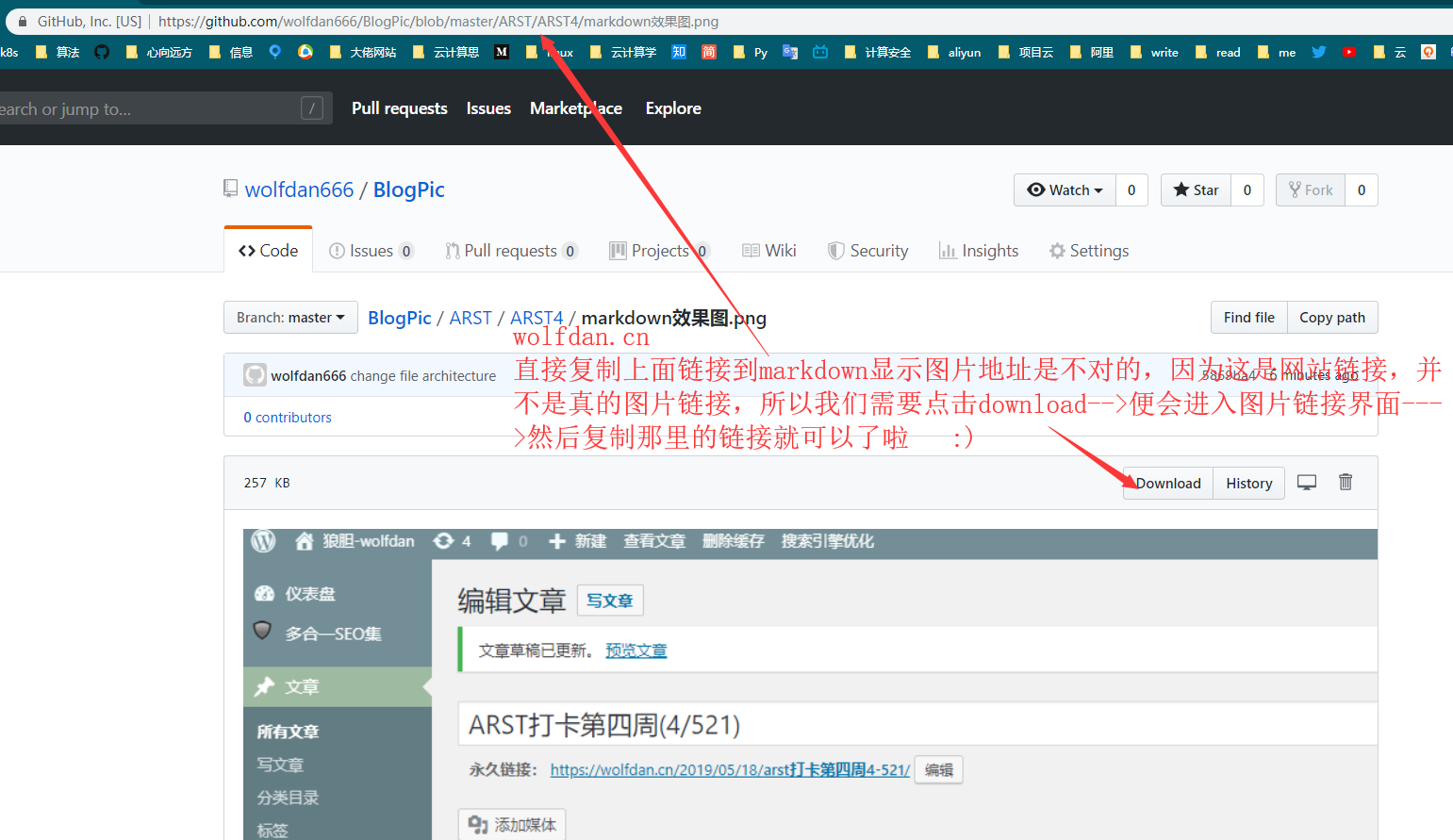The image size is (1453, 840).
Task: Open the 大佬网站 bookmark folder
Action: tap(363, 52)
